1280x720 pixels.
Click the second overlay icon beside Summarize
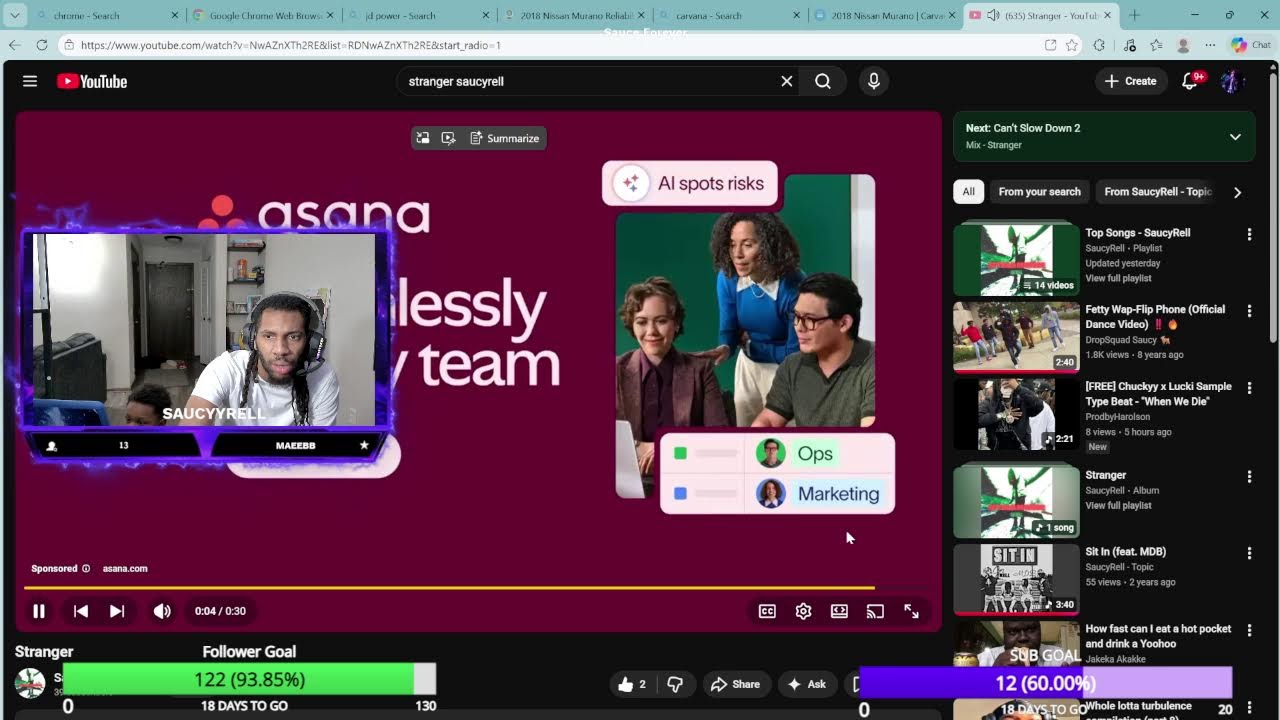(448, 138)
